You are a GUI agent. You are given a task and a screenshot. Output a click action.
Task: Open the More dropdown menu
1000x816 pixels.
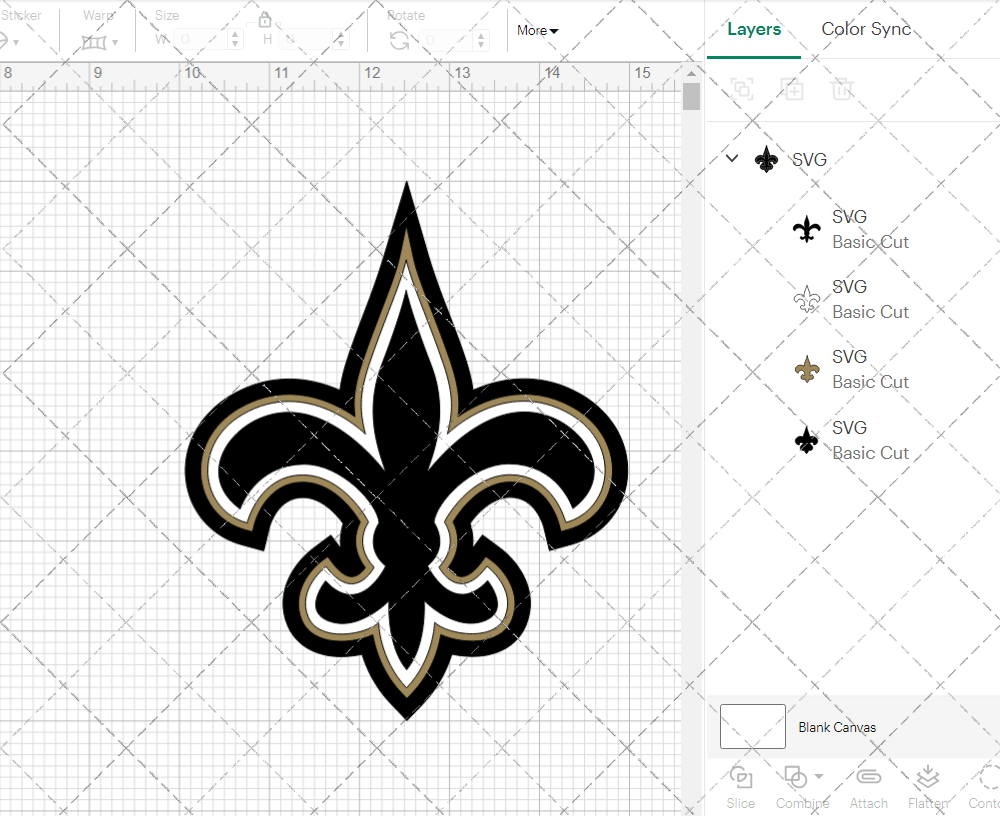click(x=538, y=31)
